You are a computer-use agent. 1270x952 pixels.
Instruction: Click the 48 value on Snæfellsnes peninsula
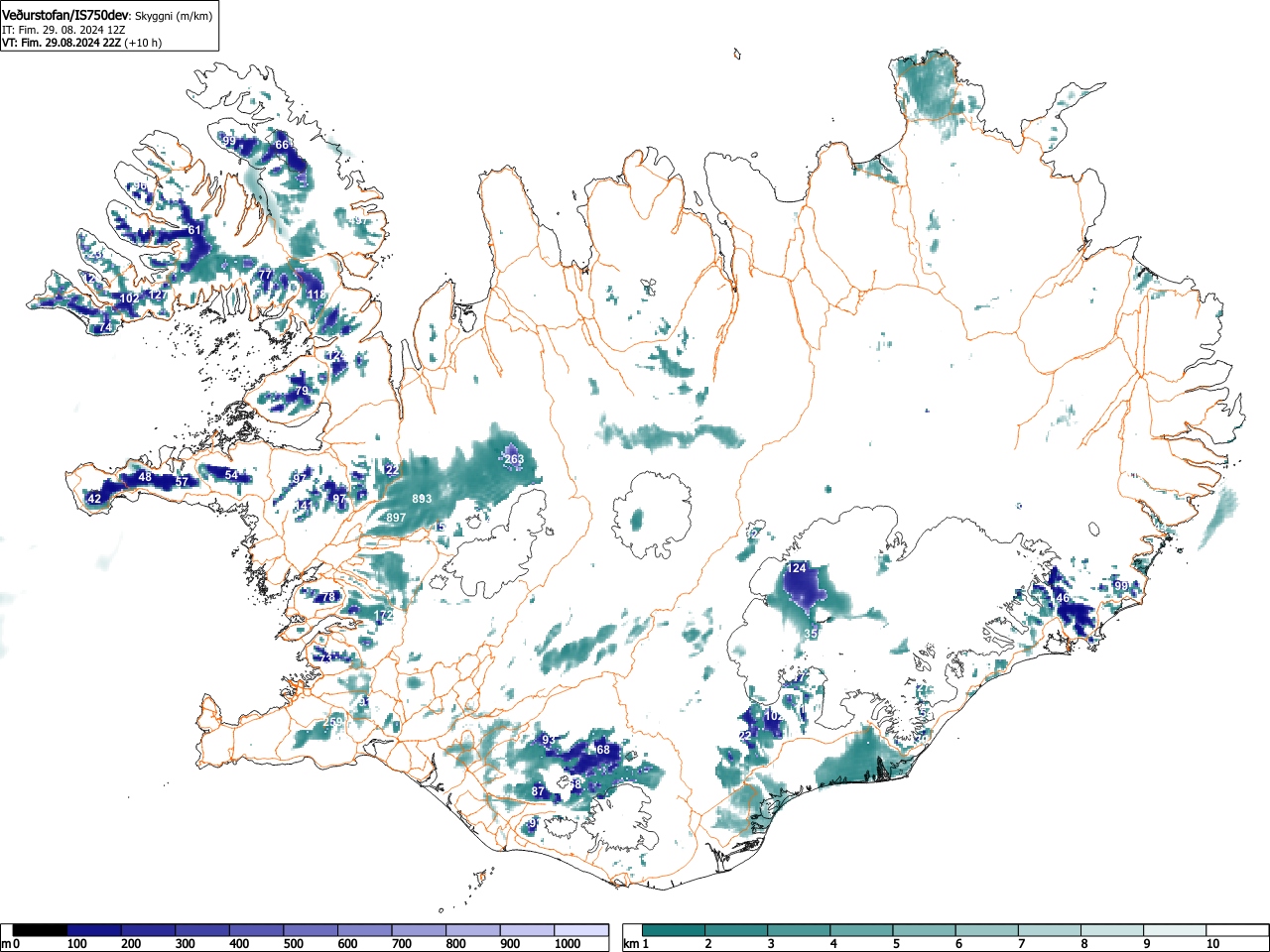145,477
